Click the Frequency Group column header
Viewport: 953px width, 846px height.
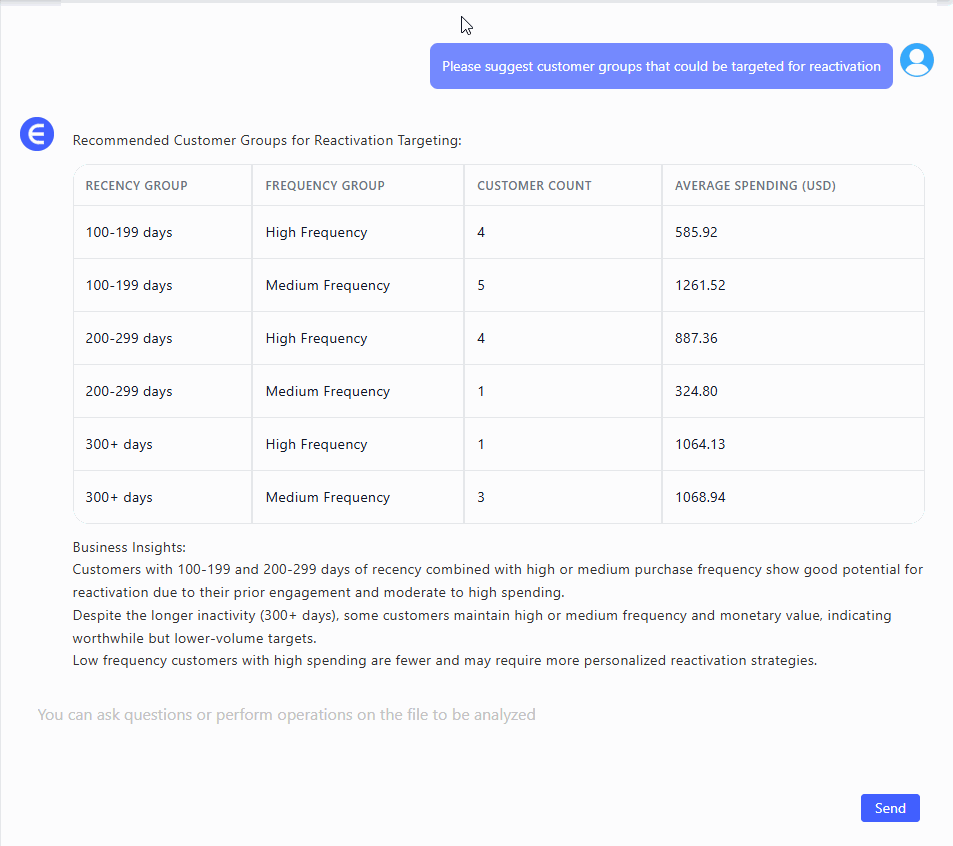[x=325, y=185]
